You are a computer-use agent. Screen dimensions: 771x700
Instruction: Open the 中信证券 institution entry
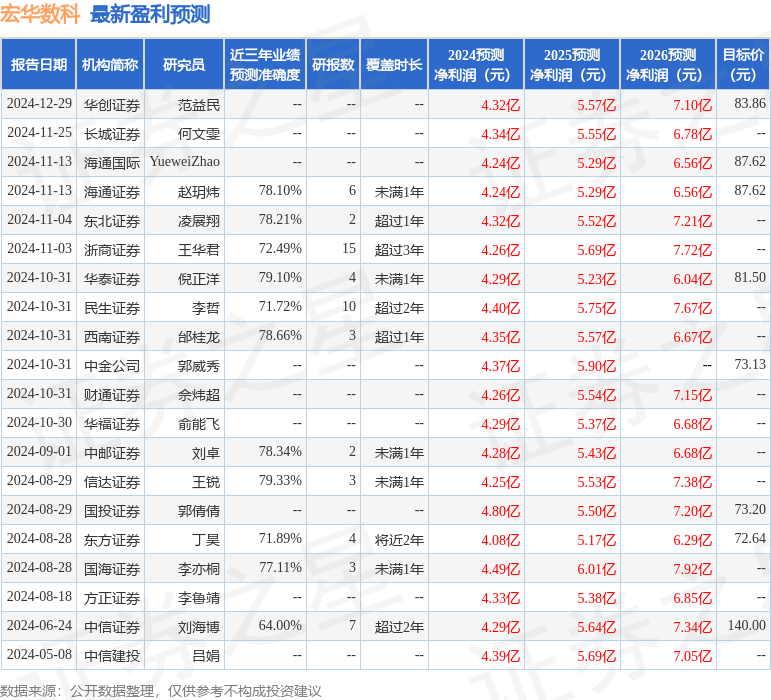(112, 626)
